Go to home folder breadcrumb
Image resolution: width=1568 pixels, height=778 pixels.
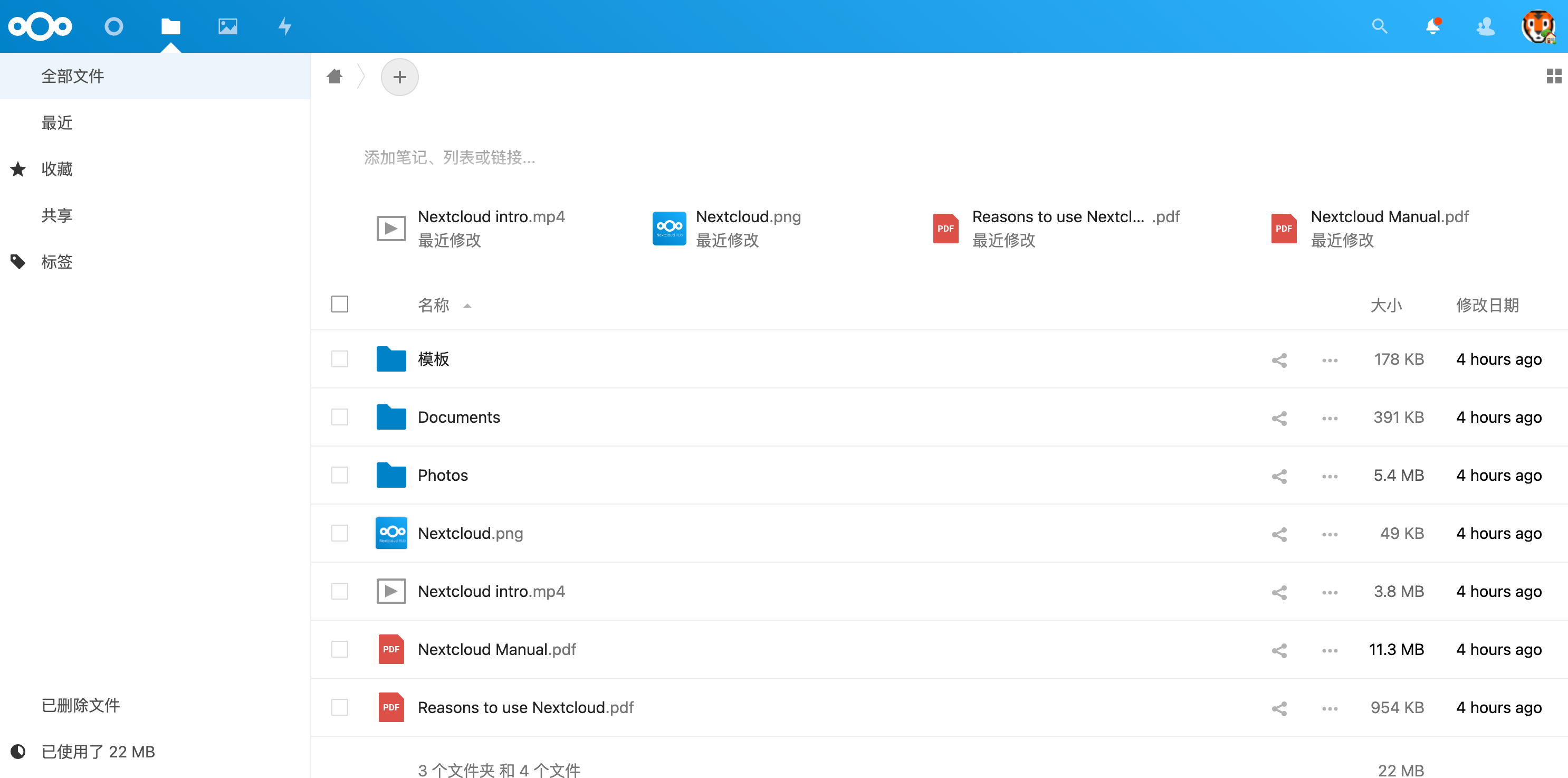(x=334, y=76)
